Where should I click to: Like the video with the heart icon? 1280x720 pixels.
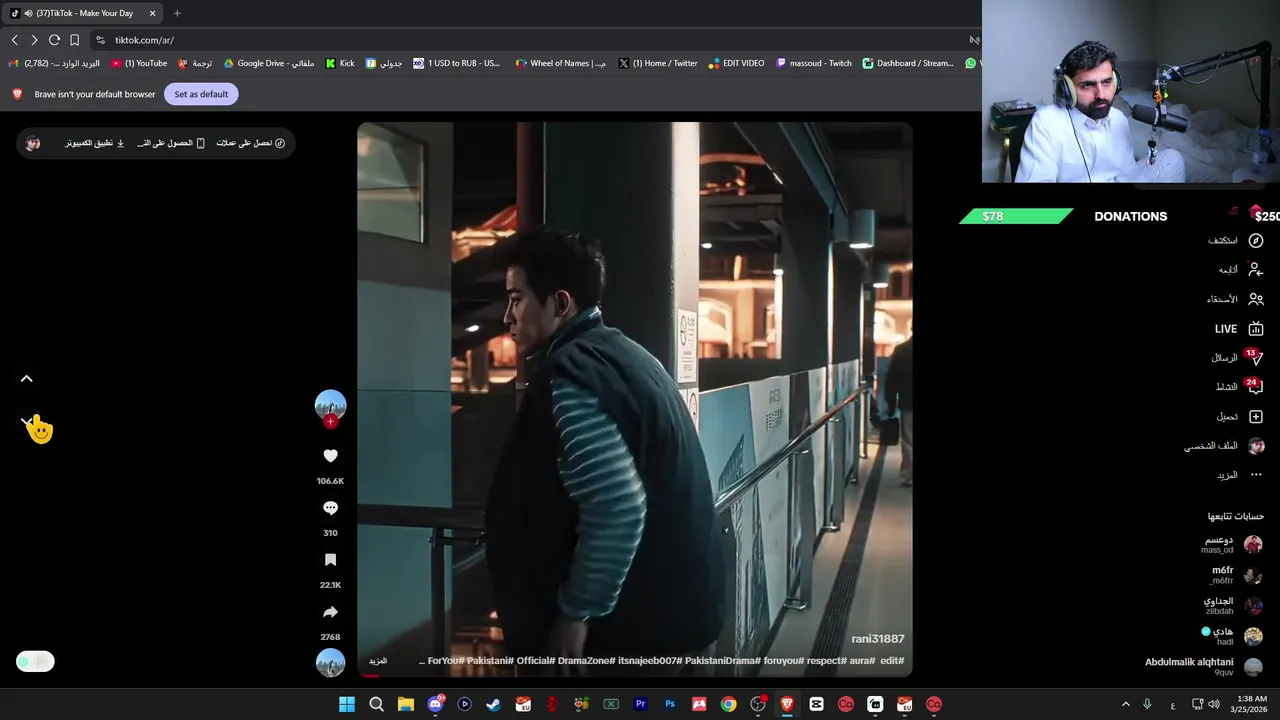(330, 456)
